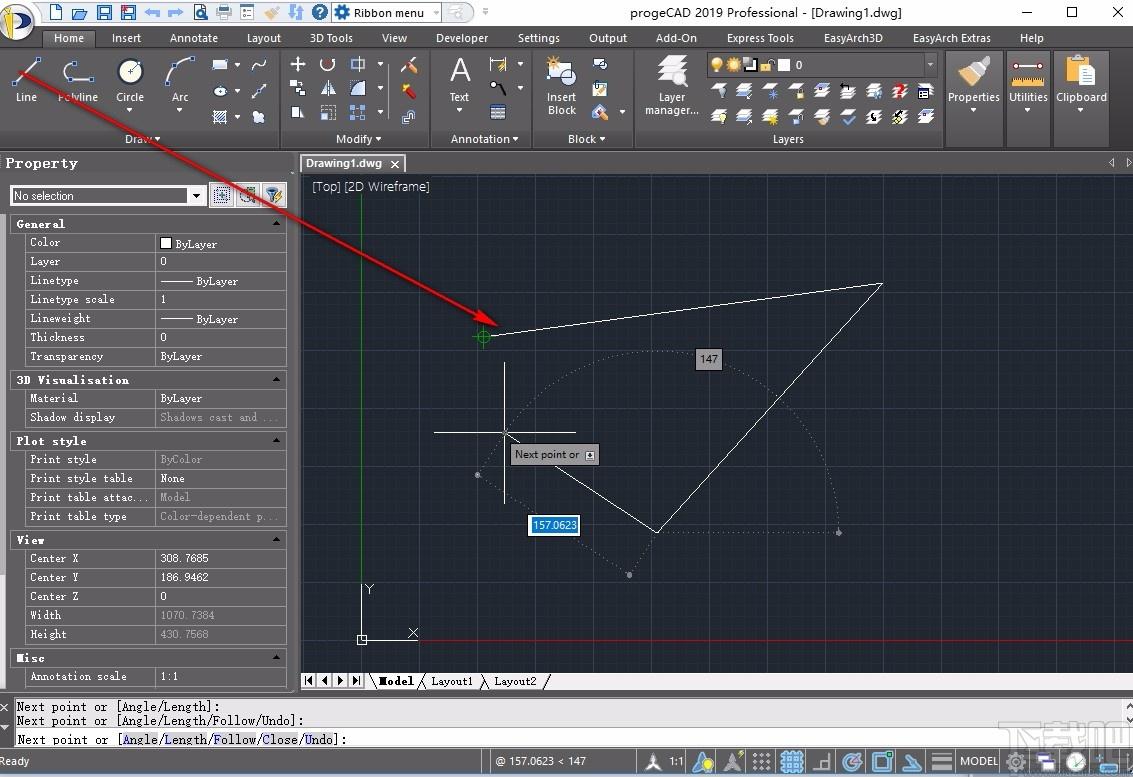
Task: Switch to the Annotate ribbon tab
Action: [x=194, y=38]
